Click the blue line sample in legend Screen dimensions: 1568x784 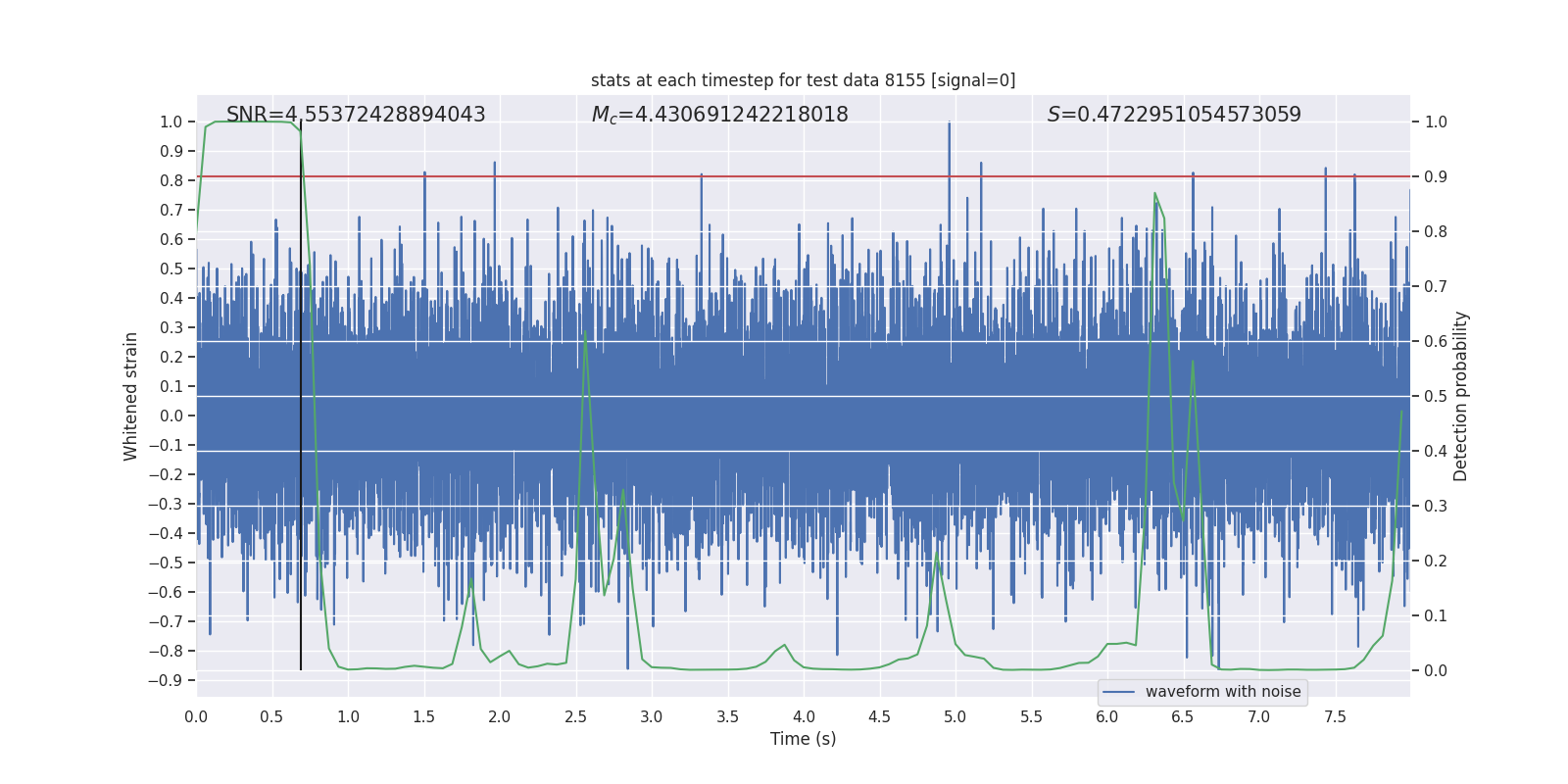[x=1118, y=692]
